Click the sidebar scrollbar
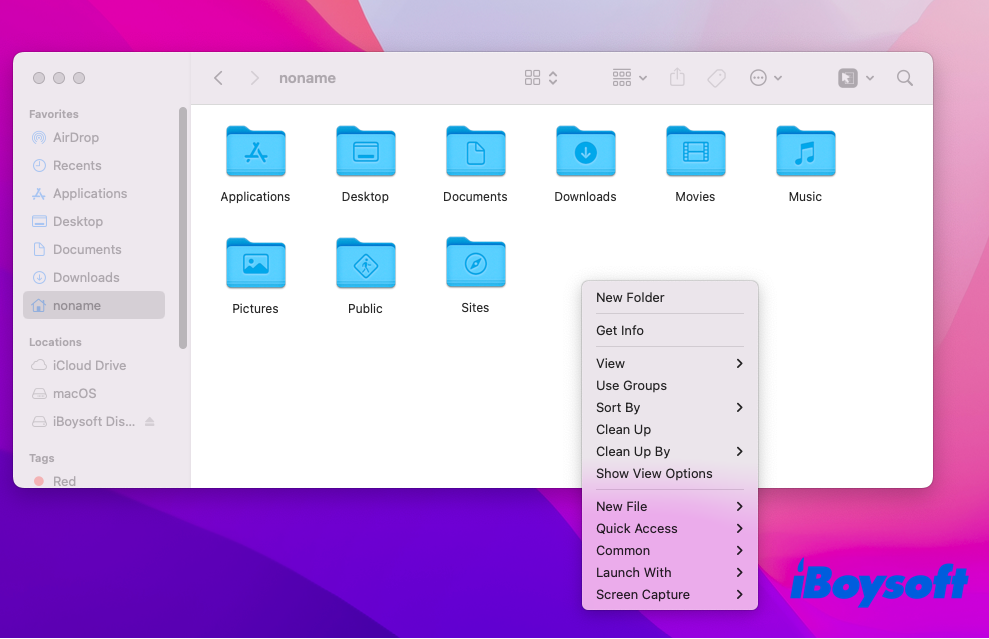 pyautogui.click(x=183, y=228)
